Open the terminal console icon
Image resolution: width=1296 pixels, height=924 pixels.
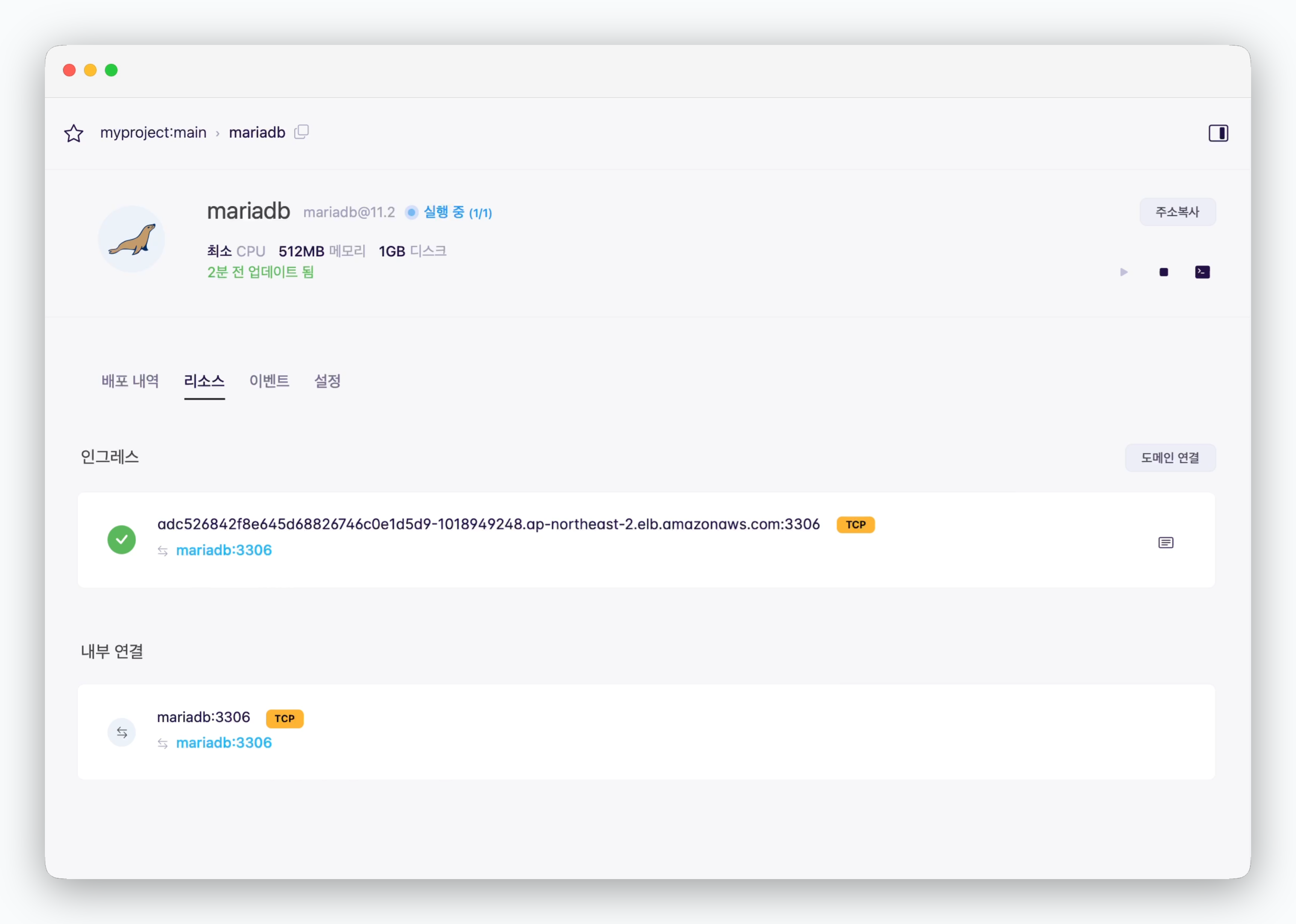coord(1202,272)
